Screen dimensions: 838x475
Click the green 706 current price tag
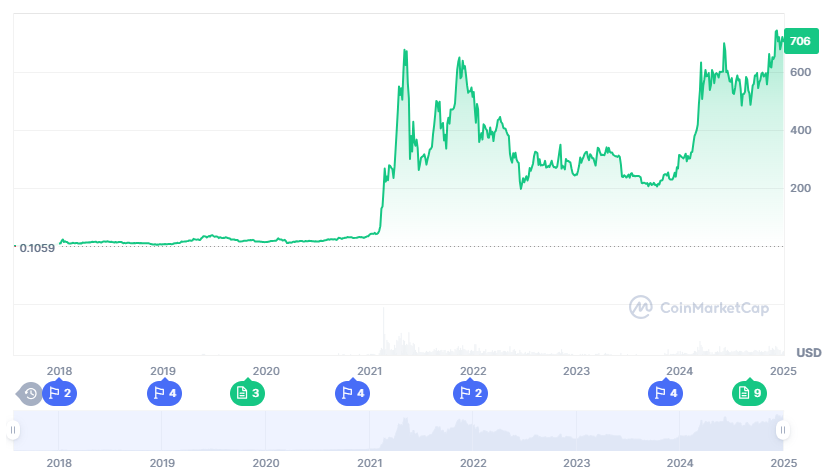(799, 41)
